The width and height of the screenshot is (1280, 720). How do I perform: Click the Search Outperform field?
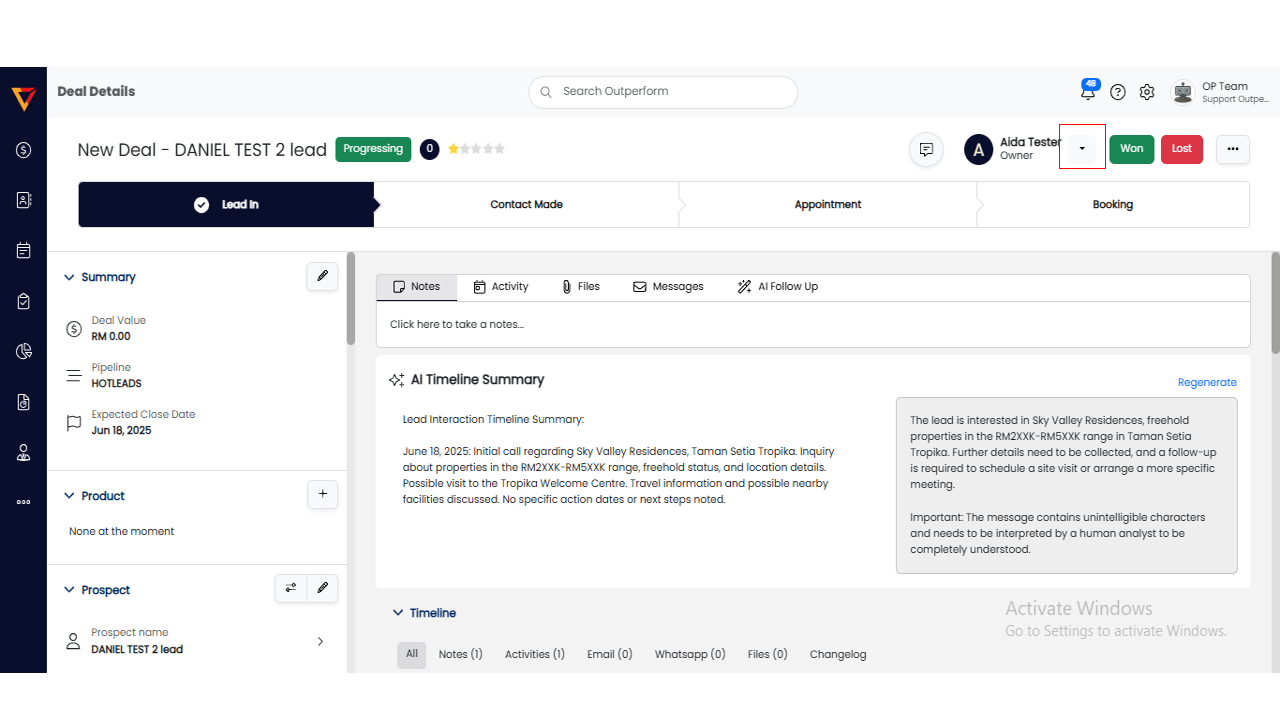[663, 92]
